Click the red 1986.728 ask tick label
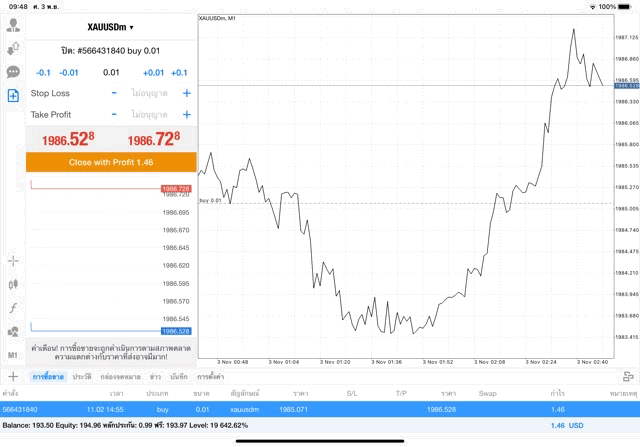The width and height of the screenshot is (640, 447). tap(176, 189)
